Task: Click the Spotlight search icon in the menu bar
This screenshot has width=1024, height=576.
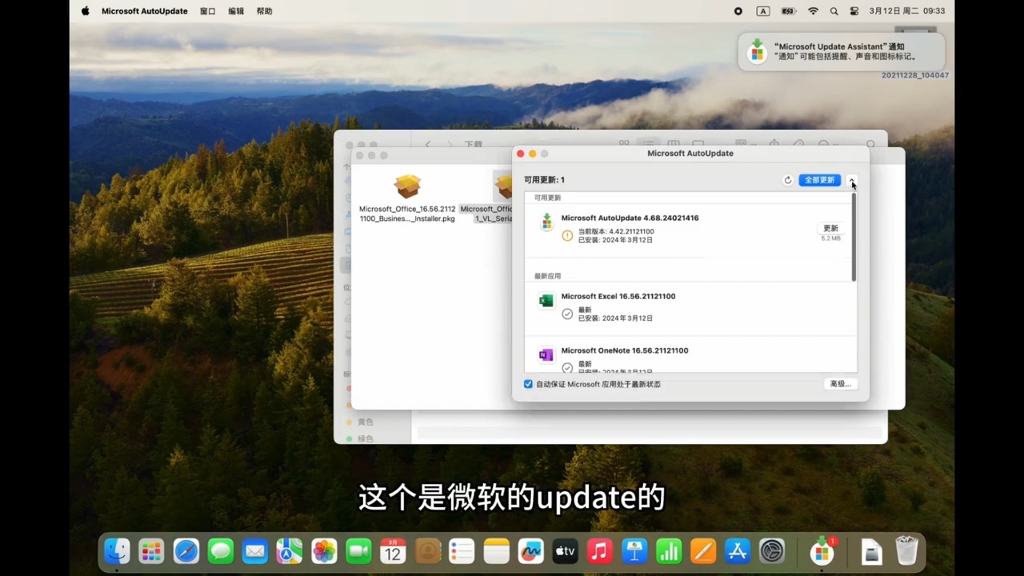Action: click(834, 12)
